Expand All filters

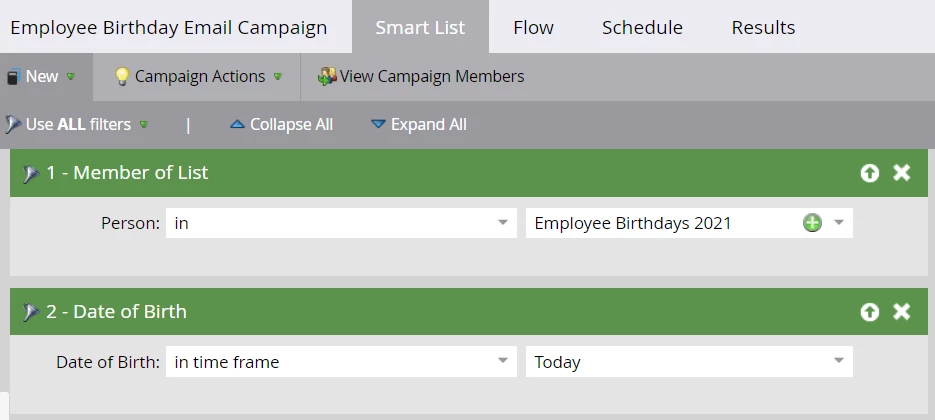(418, 125)
